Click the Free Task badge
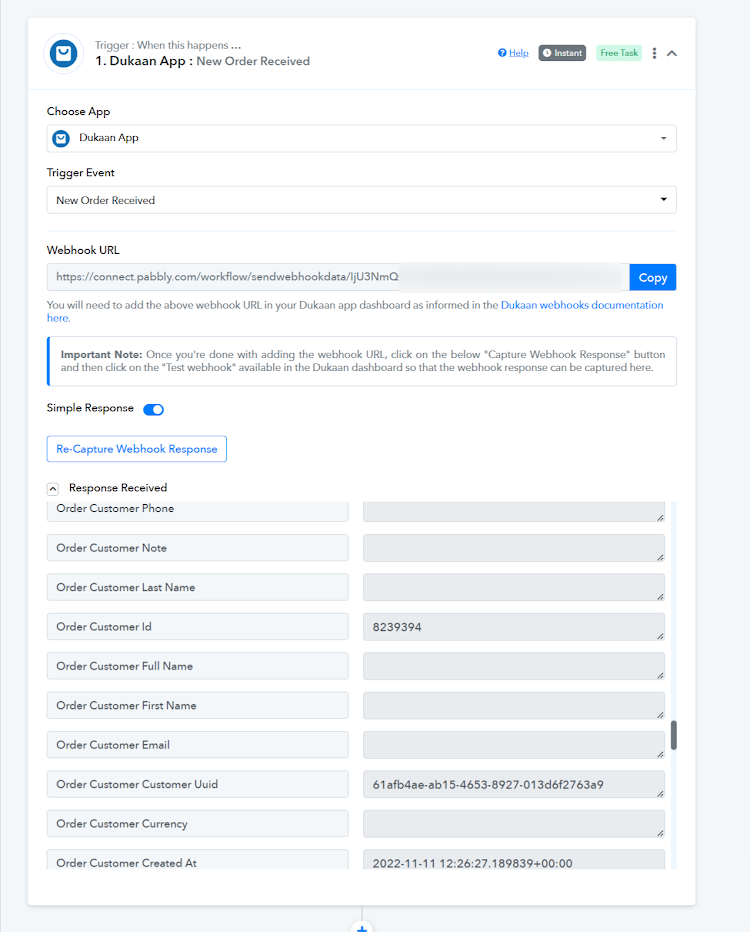This screenshot has width=750, height=932. coord(619,53)
